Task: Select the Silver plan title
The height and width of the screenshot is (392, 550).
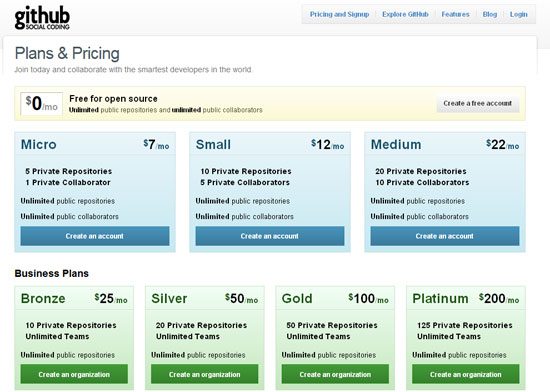Action: pos(169,299)
